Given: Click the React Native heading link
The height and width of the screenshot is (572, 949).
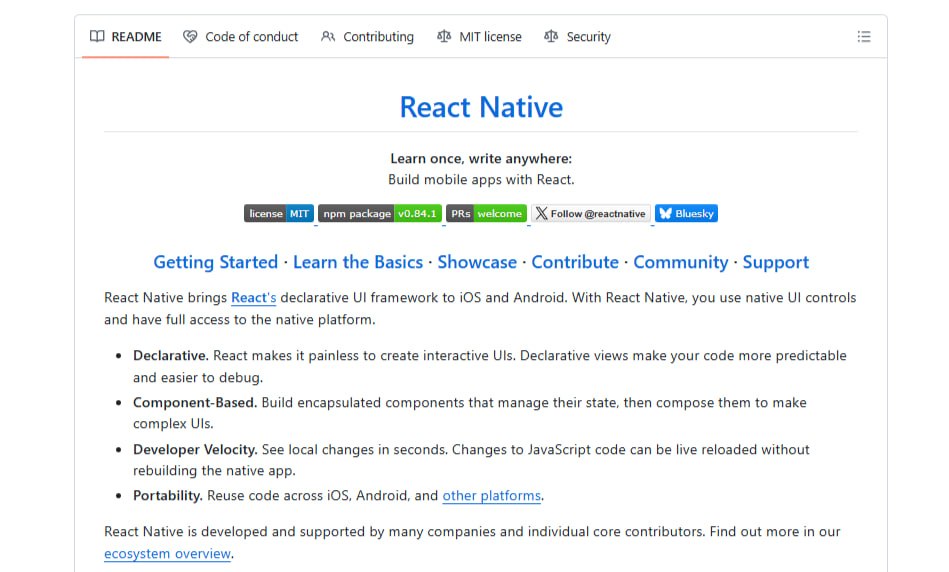Looking at the screenshot, I should pos(481,107).
